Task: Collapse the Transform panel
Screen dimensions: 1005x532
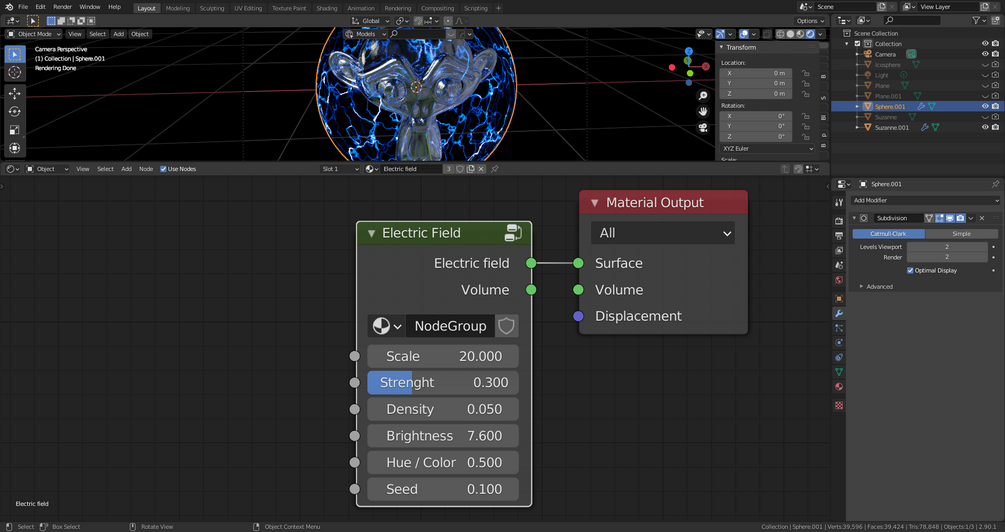Action: click(x=722, y=47)
